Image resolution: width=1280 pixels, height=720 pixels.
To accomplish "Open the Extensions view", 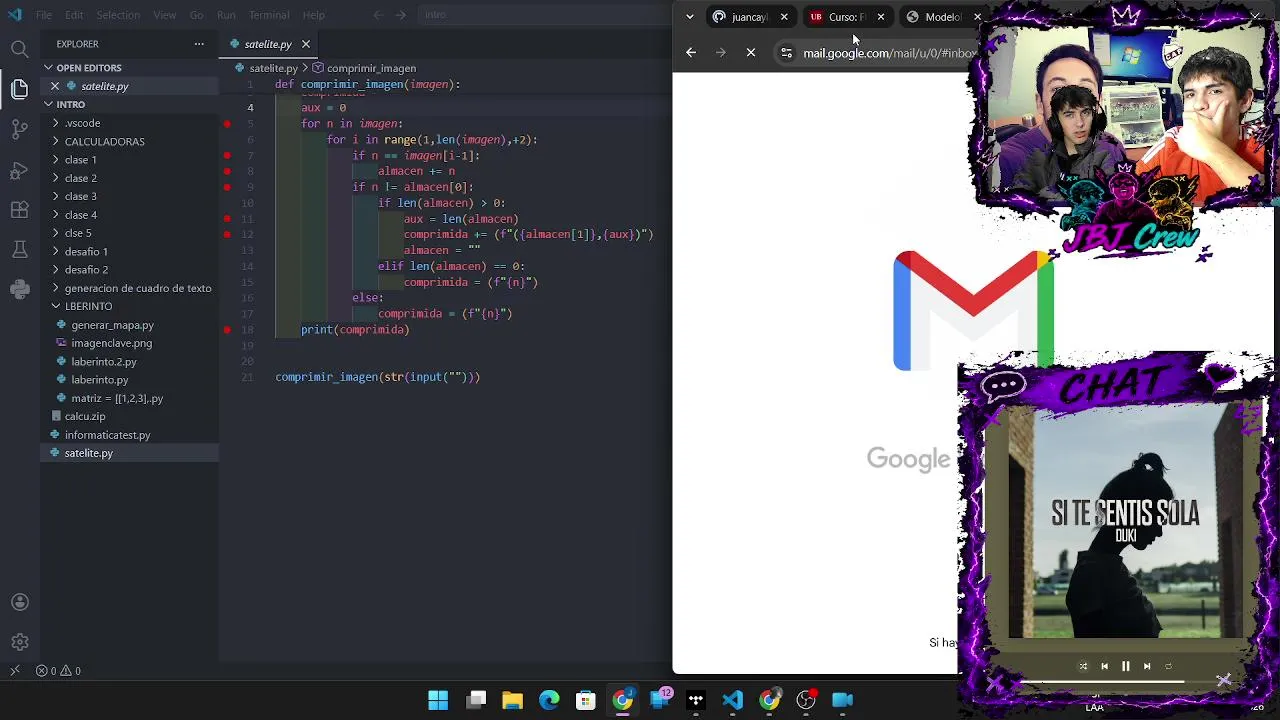I will [19, 210].
